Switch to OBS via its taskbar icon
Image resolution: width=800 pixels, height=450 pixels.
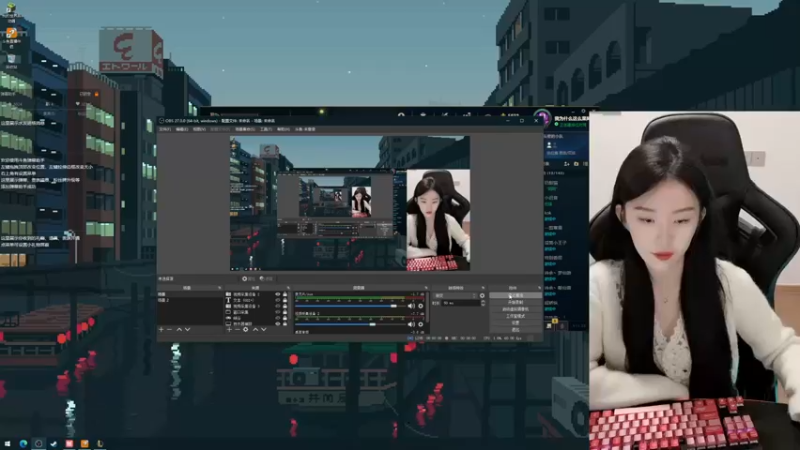[38, 443]
